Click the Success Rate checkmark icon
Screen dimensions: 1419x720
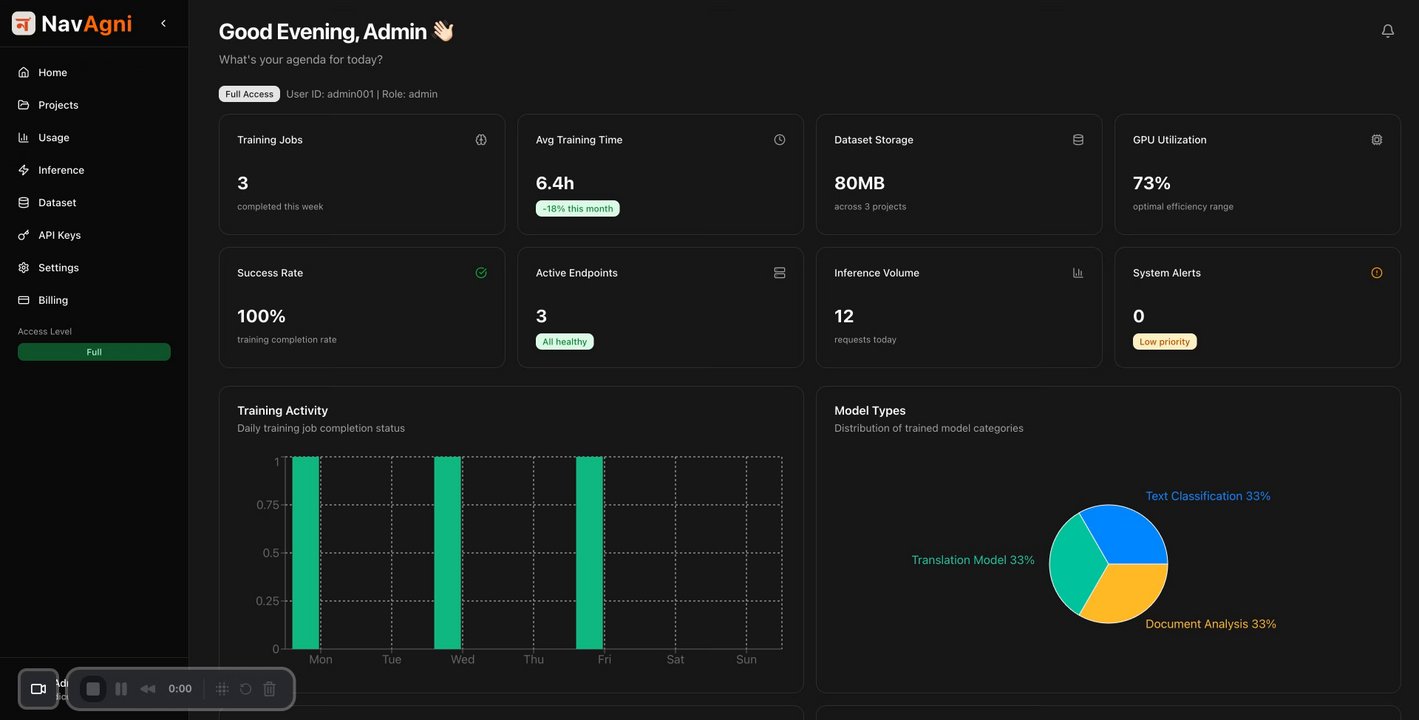click(x=481, y=273)
